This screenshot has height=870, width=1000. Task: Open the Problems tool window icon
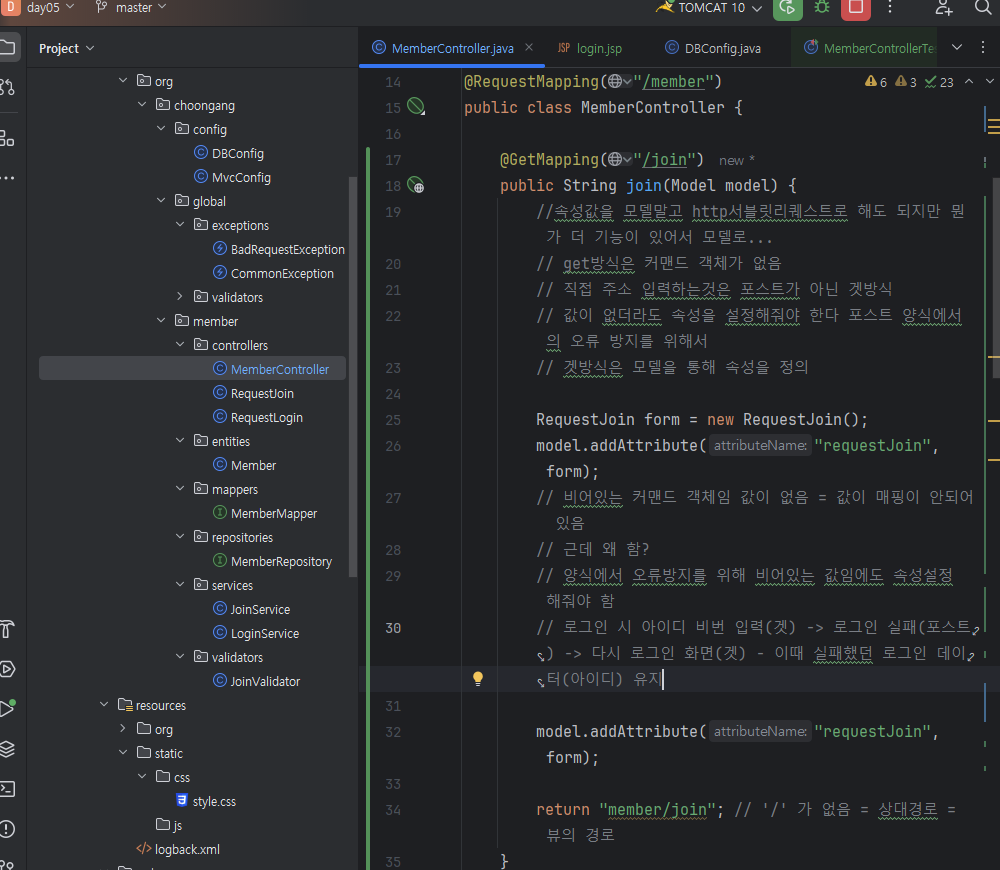pyautogui.click(x=7, y=829)
